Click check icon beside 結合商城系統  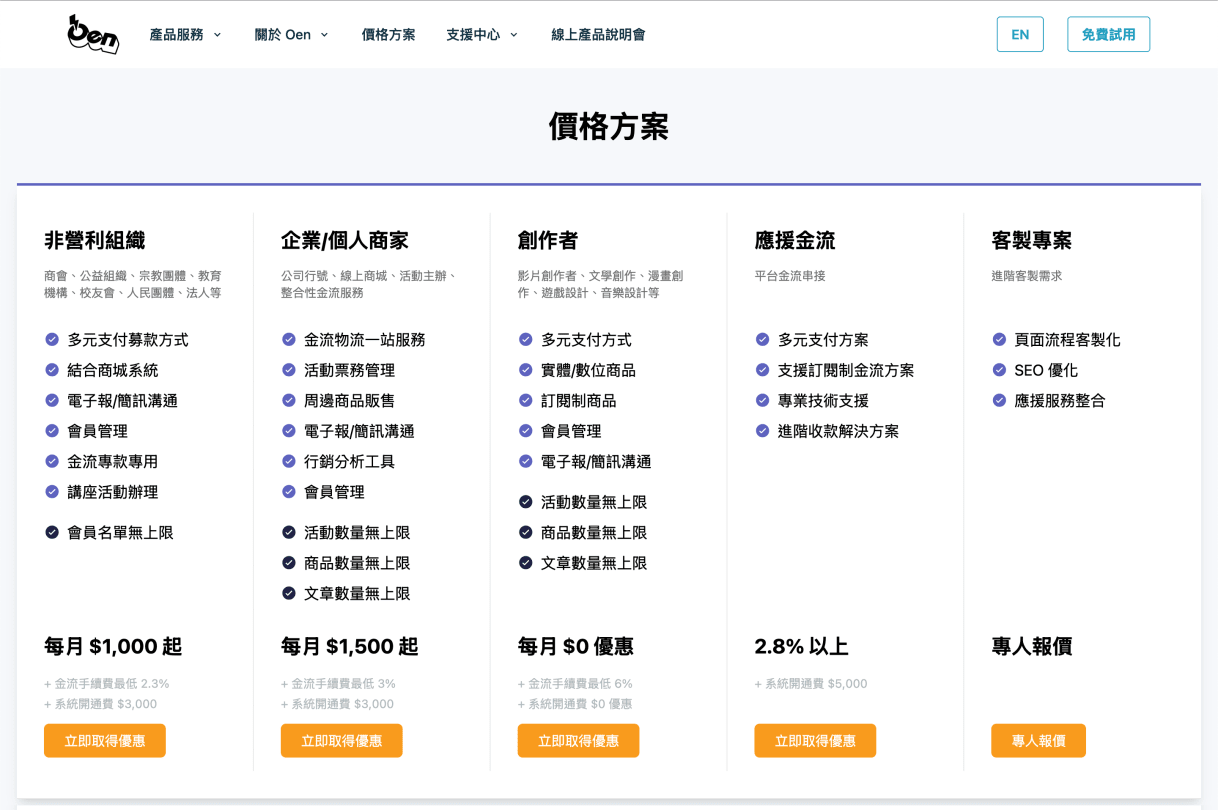[52, 370]
